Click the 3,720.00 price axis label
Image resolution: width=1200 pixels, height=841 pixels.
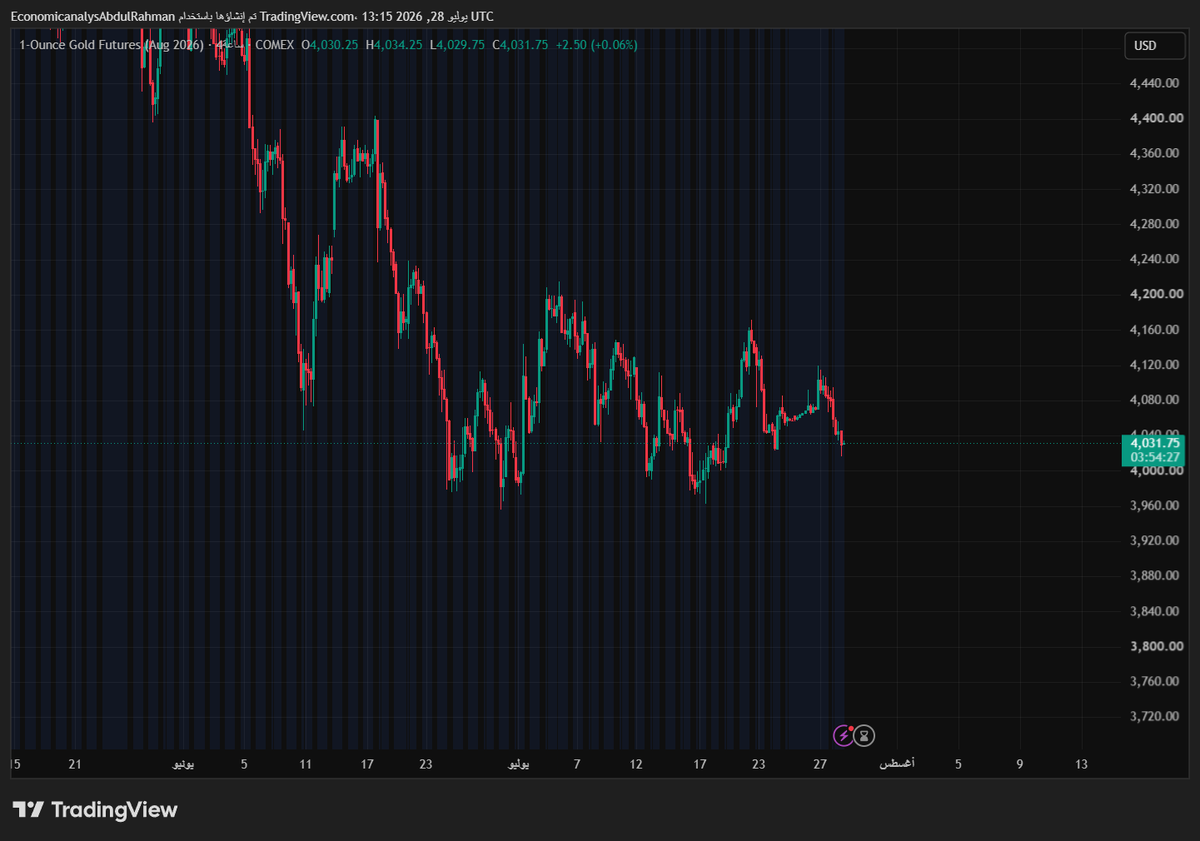point(1154,716)
